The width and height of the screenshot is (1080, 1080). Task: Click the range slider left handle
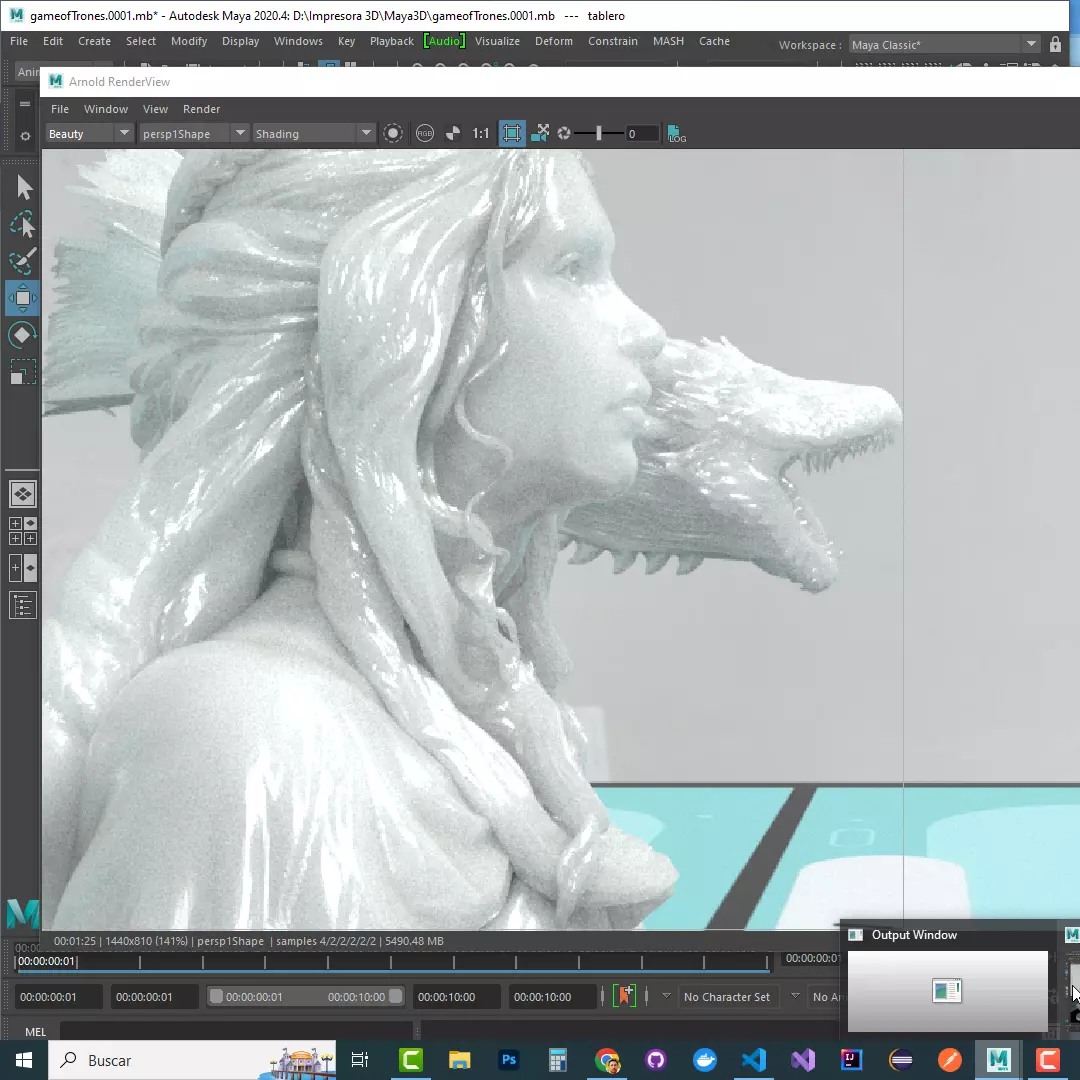[216, 996]
